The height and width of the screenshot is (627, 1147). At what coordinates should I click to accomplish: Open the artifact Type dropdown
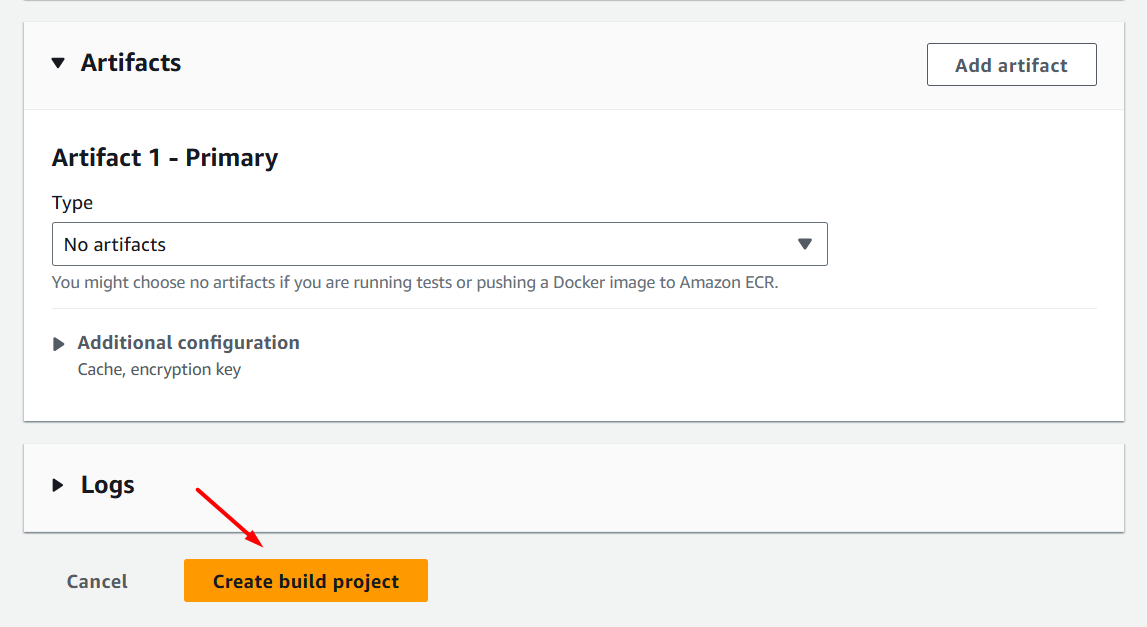pos(439,244)
